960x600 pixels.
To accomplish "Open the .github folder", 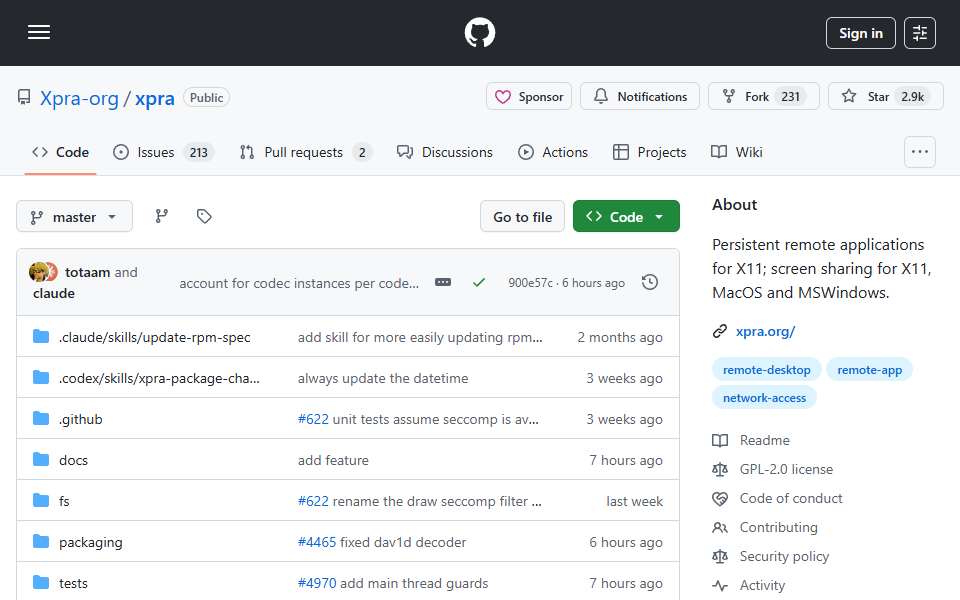I will tap(81, 419).
